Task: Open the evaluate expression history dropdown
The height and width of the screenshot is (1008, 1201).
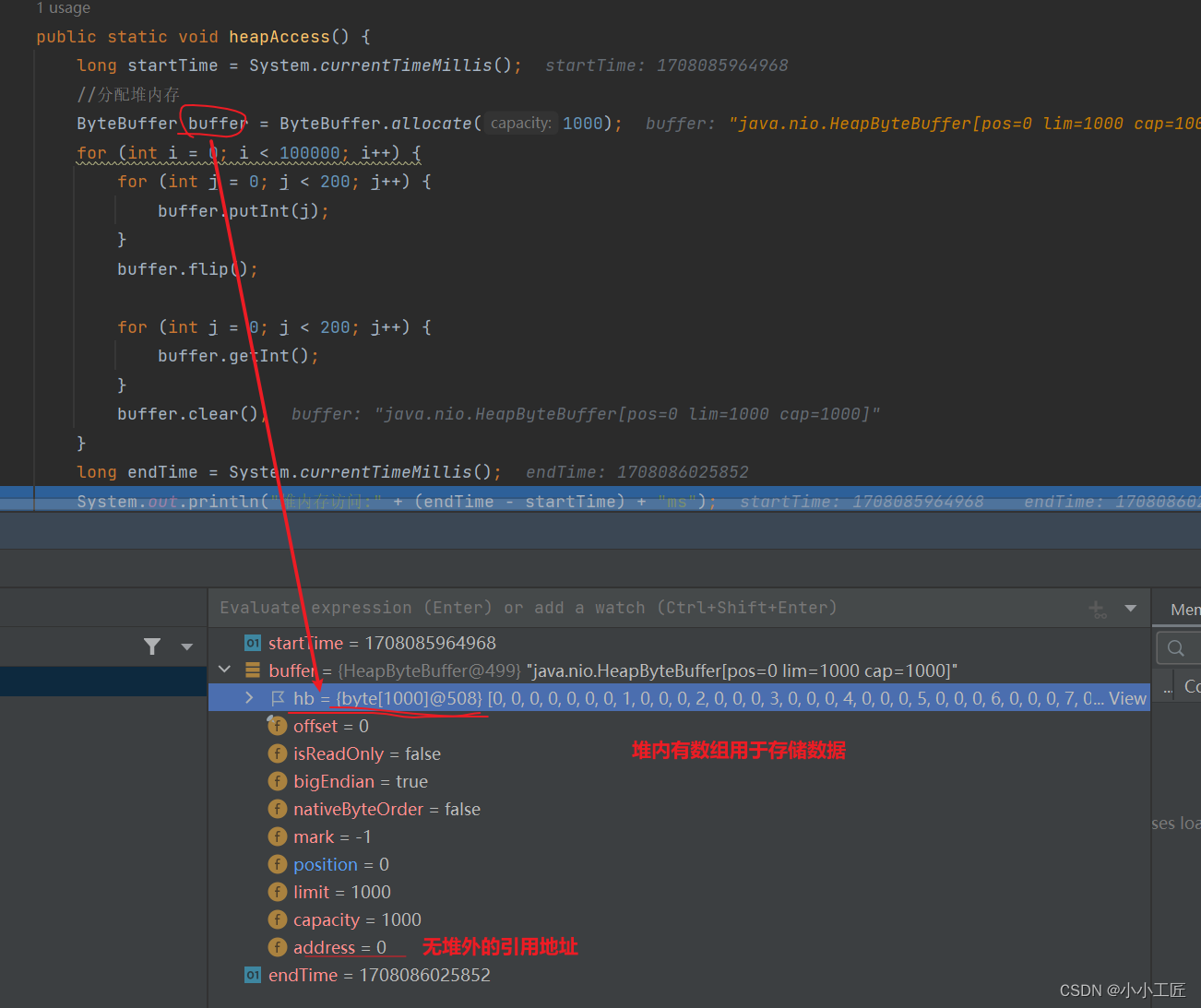Action: [1130, 608]
